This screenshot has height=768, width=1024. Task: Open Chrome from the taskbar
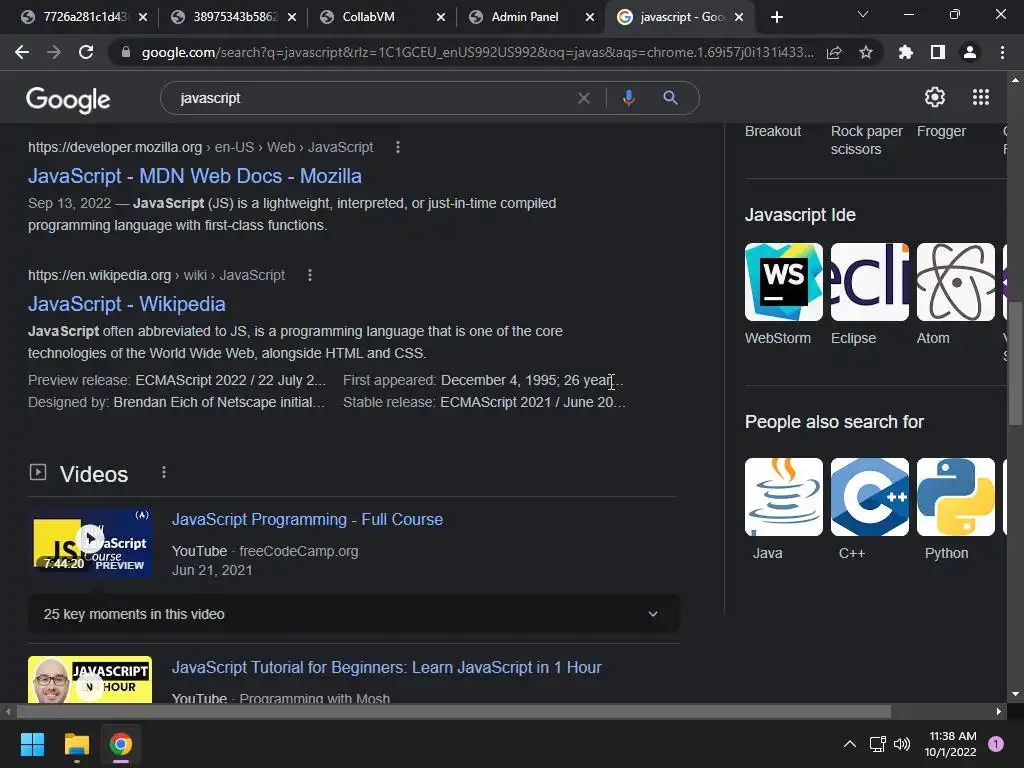click(121, 744)
